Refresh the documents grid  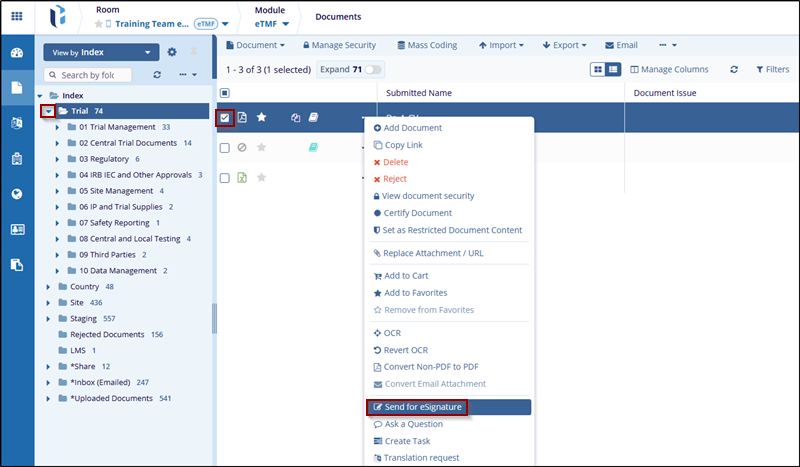pos(734,69)
